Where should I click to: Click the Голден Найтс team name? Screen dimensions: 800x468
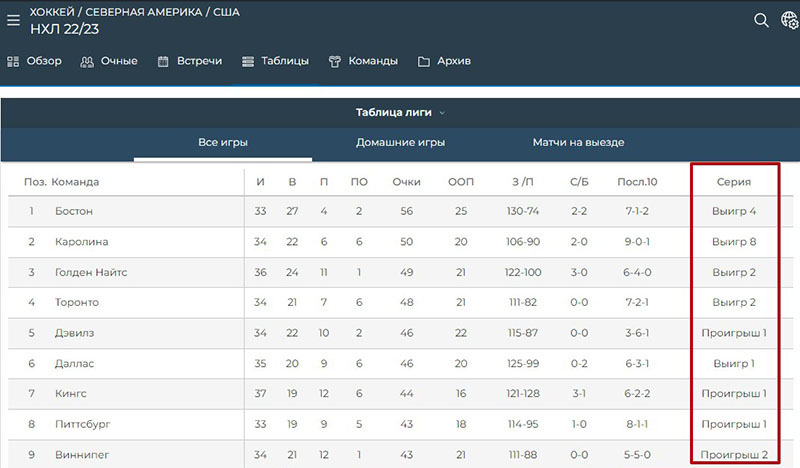pos(89,272)
